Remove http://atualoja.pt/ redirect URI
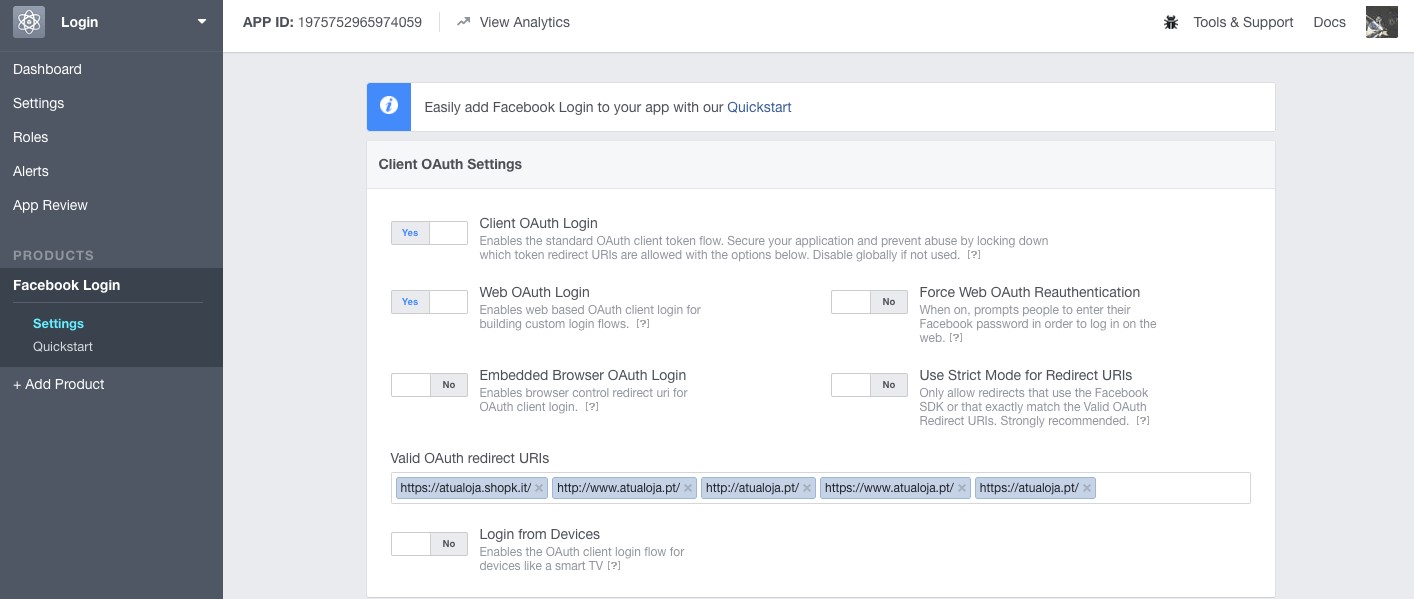Viewport: 1414px width, 599px height. tap(807, 488)
